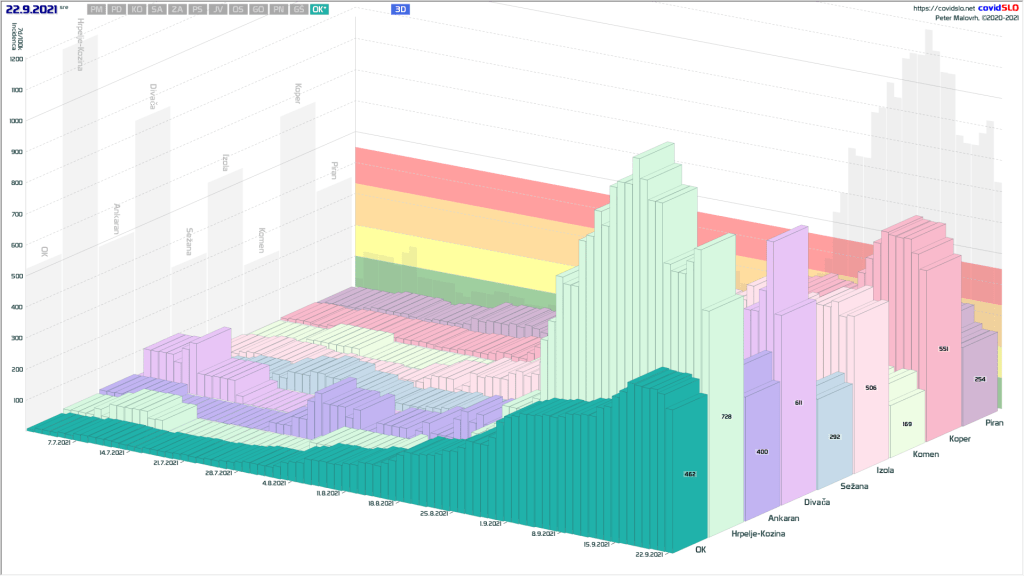Select the PM region tab

pos(96,9)
